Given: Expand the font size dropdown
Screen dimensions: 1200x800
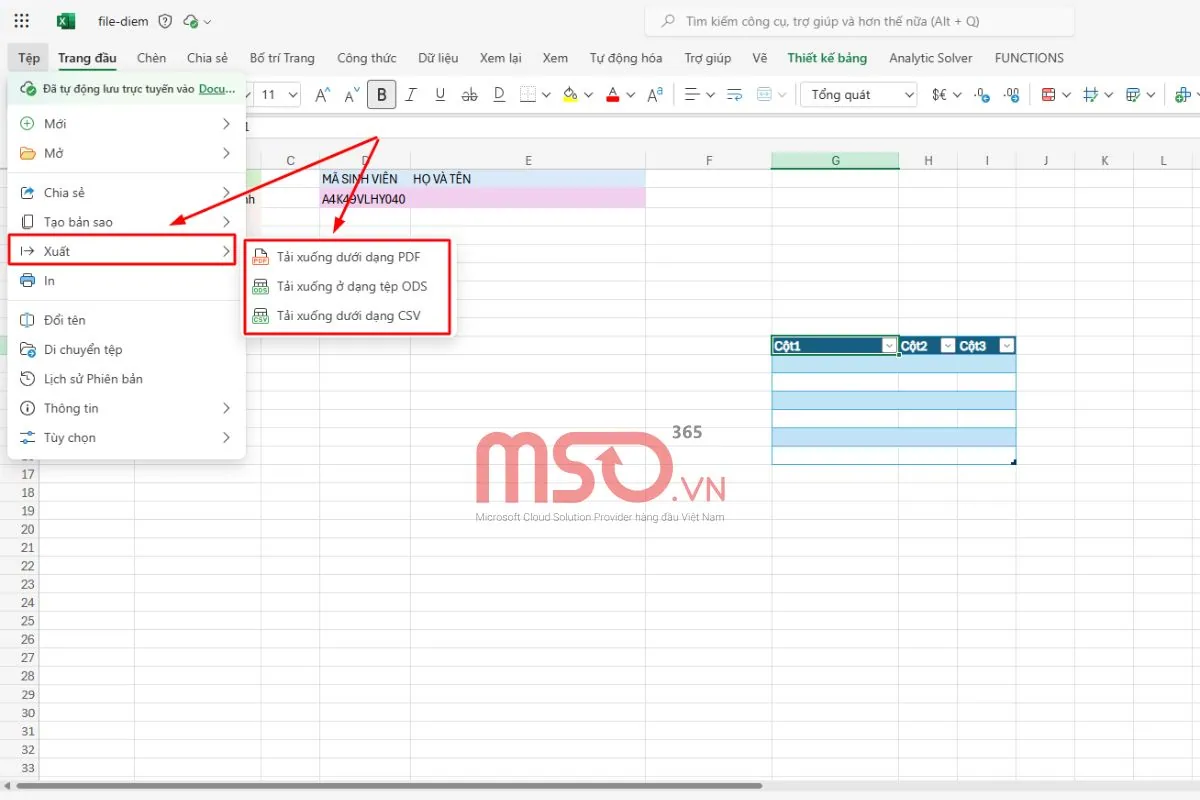Looking at the screenshot, I should tap(293, 95).
